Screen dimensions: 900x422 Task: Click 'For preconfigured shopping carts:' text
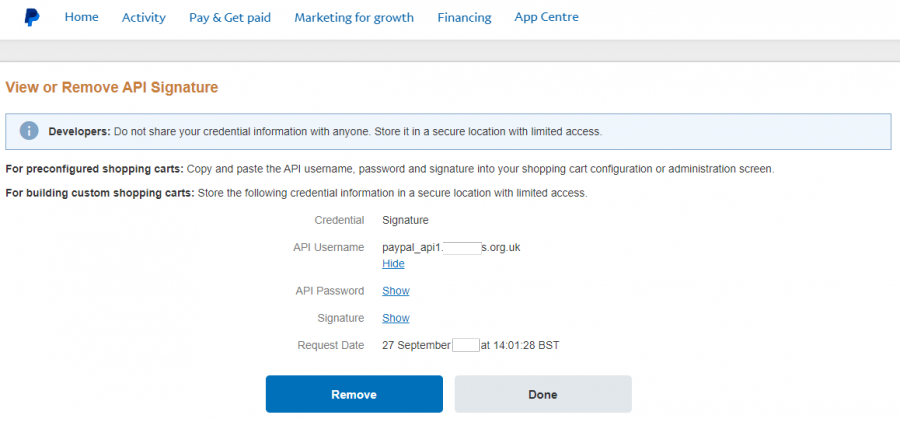(95, 169)
